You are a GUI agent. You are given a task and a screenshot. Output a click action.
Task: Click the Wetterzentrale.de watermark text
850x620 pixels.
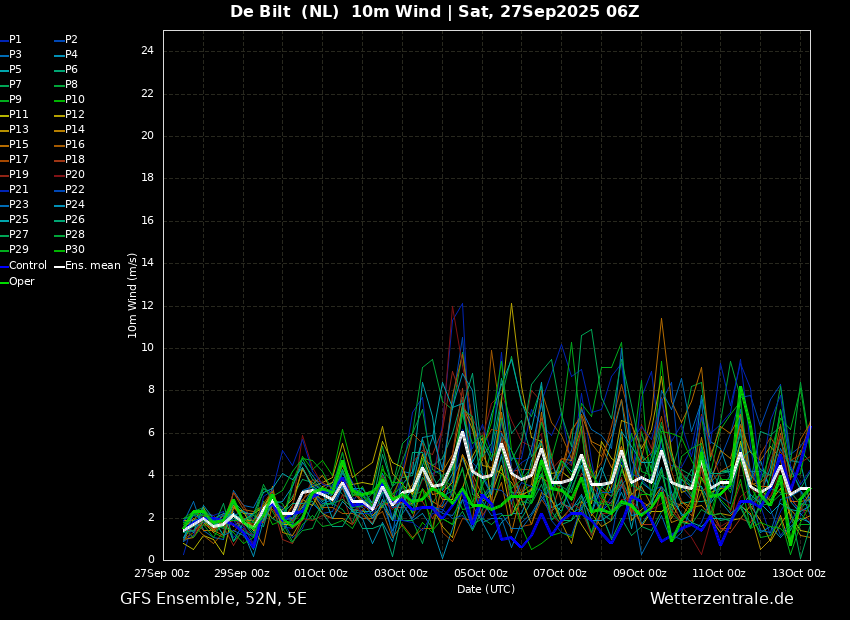tap(722, 599)
